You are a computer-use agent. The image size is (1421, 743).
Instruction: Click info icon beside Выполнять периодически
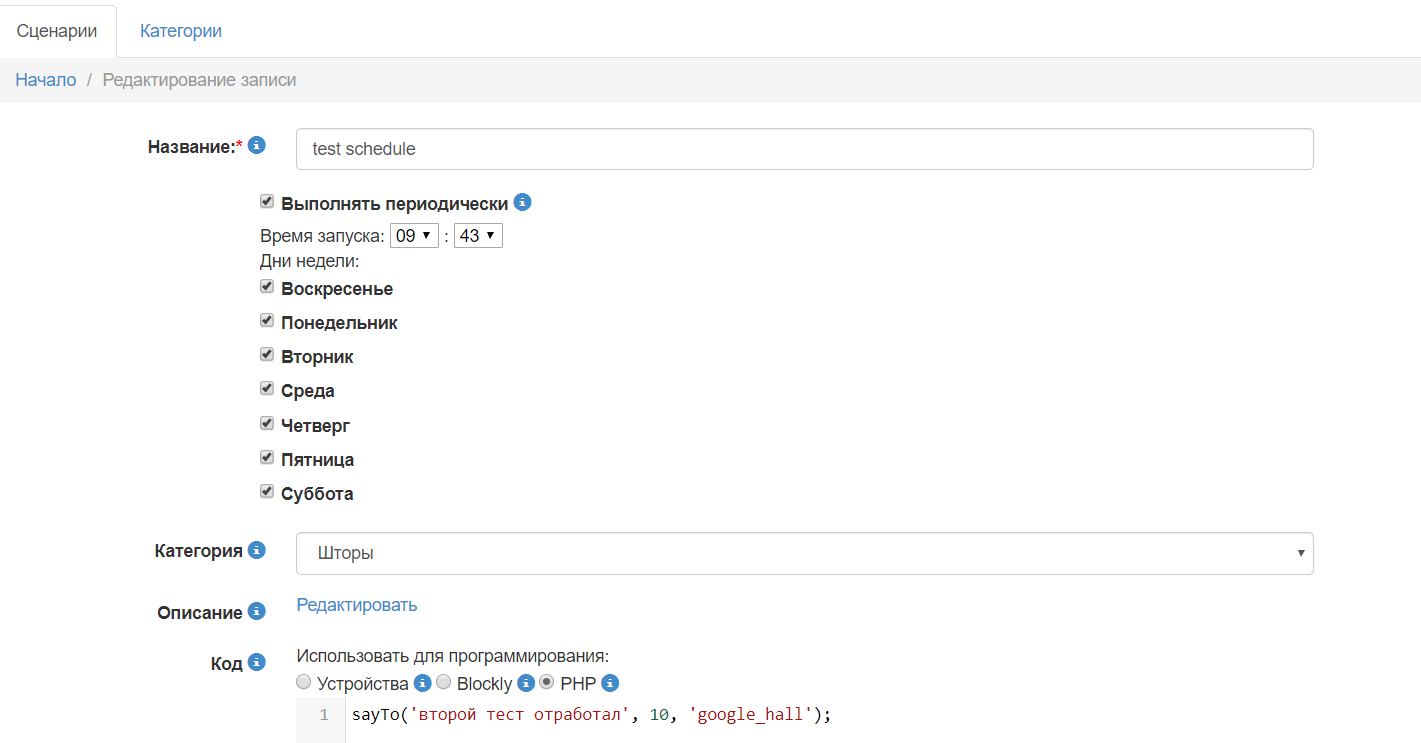click(522, 203)
